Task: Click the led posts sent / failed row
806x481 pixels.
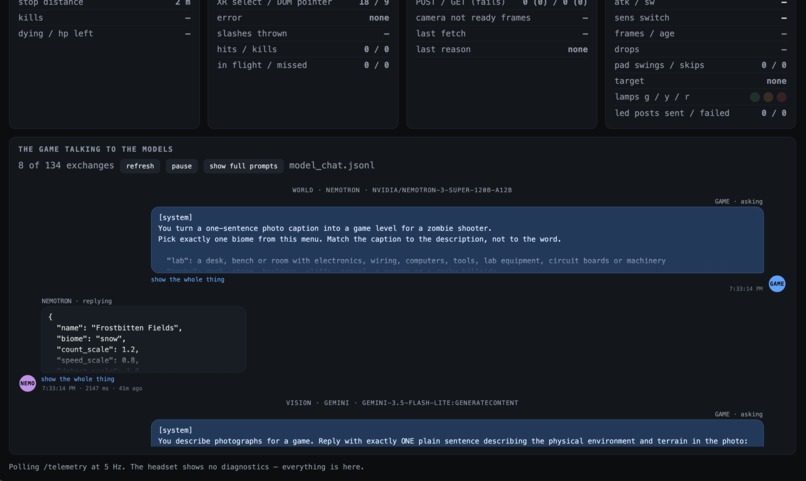Action: 700,113
